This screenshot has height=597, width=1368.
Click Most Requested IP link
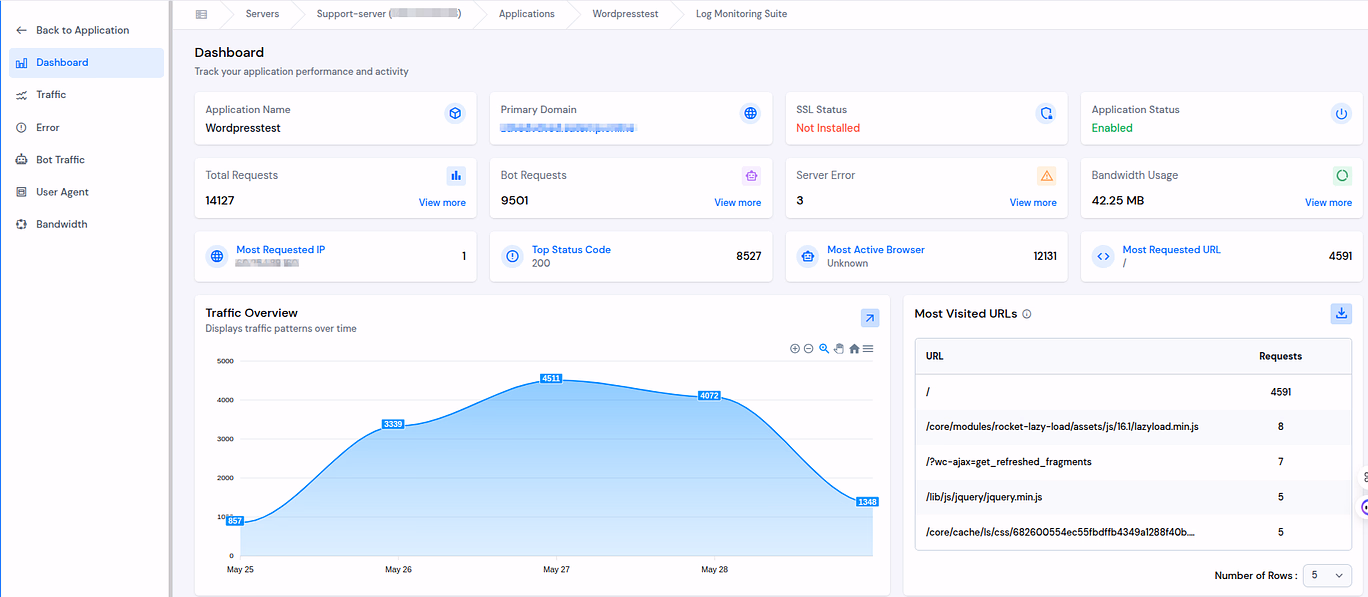280,250
